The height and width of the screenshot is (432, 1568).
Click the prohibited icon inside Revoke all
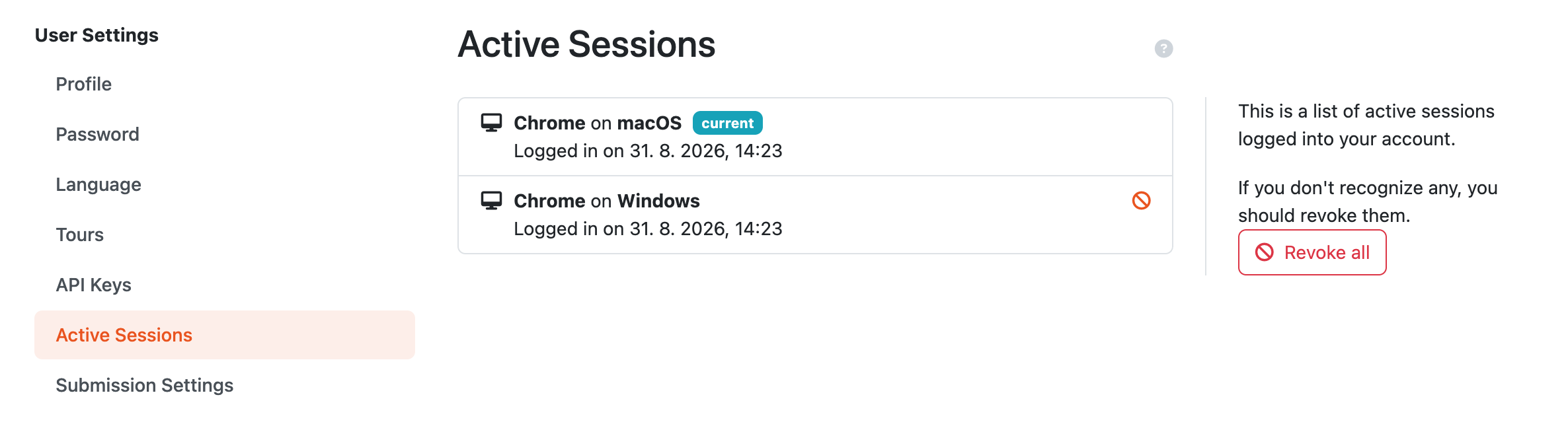[x=1264, y=252]
